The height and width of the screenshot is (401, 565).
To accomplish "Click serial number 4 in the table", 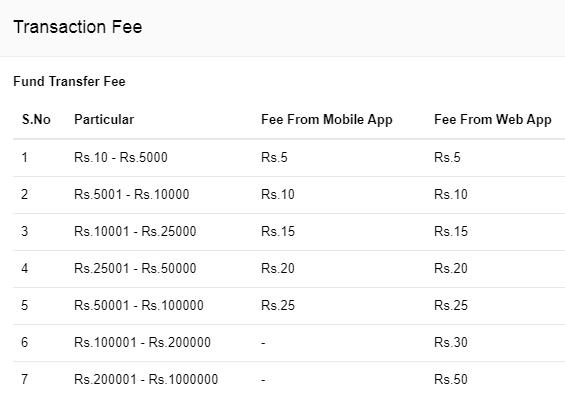I will [x=25, y=268].
